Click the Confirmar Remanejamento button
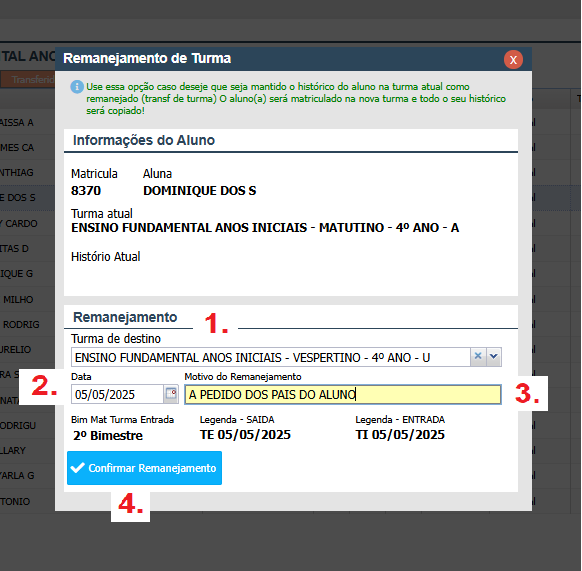This screenshot has height=571, width=582. click(144, 468)
